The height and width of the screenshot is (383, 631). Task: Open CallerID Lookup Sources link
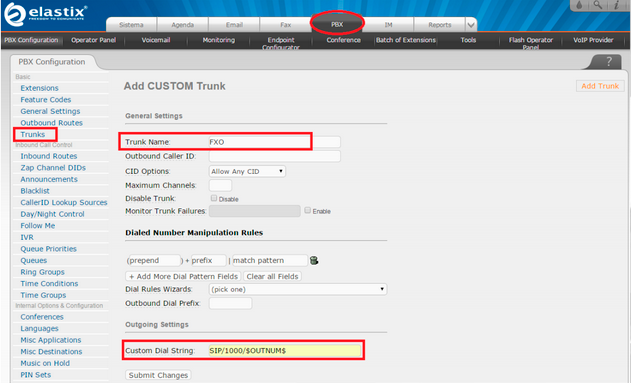pyautogui.click(x=64, y=202)
